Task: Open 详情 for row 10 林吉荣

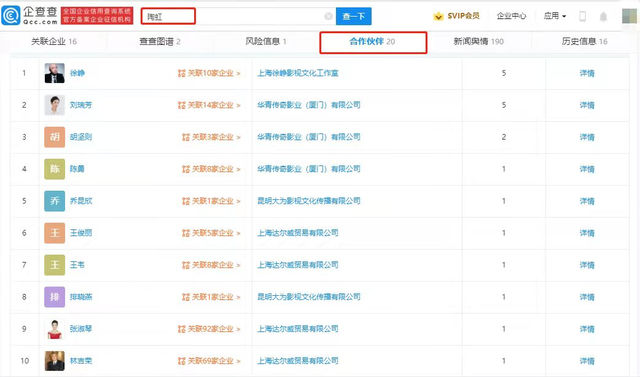Action: click(x=587, y=361)
